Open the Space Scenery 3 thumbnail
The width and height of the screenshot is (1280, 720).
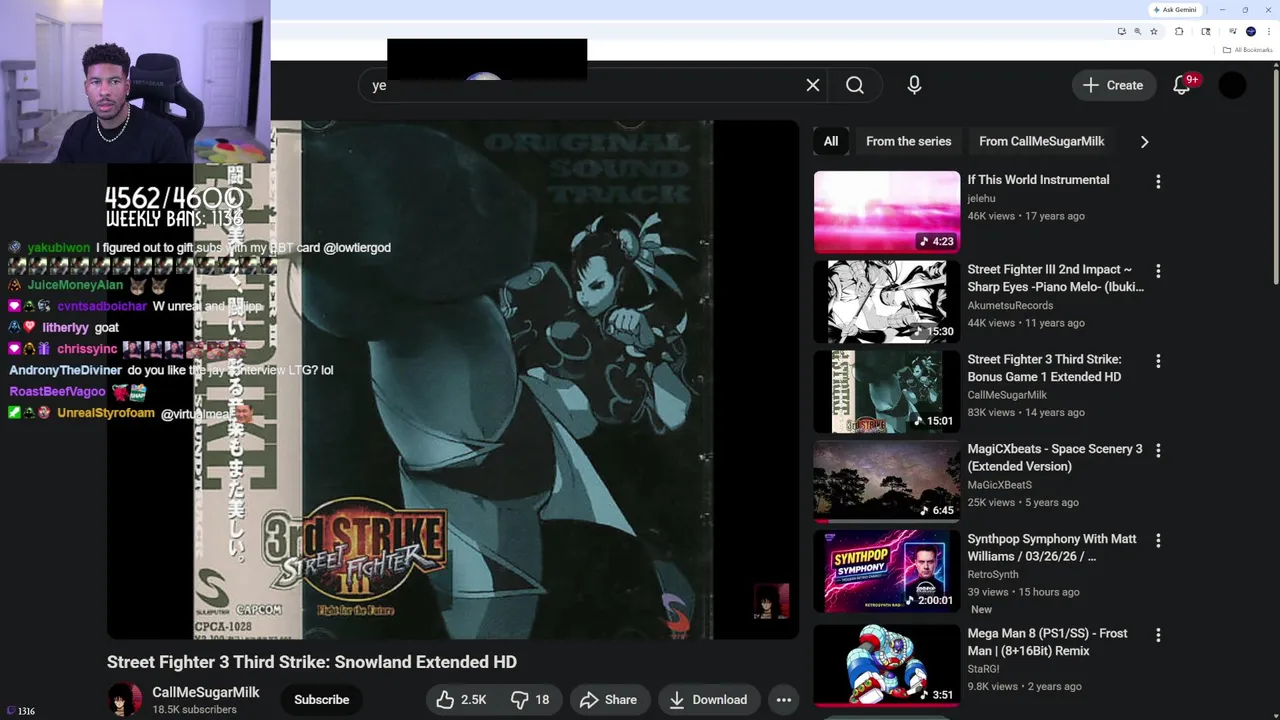(887, 481)
